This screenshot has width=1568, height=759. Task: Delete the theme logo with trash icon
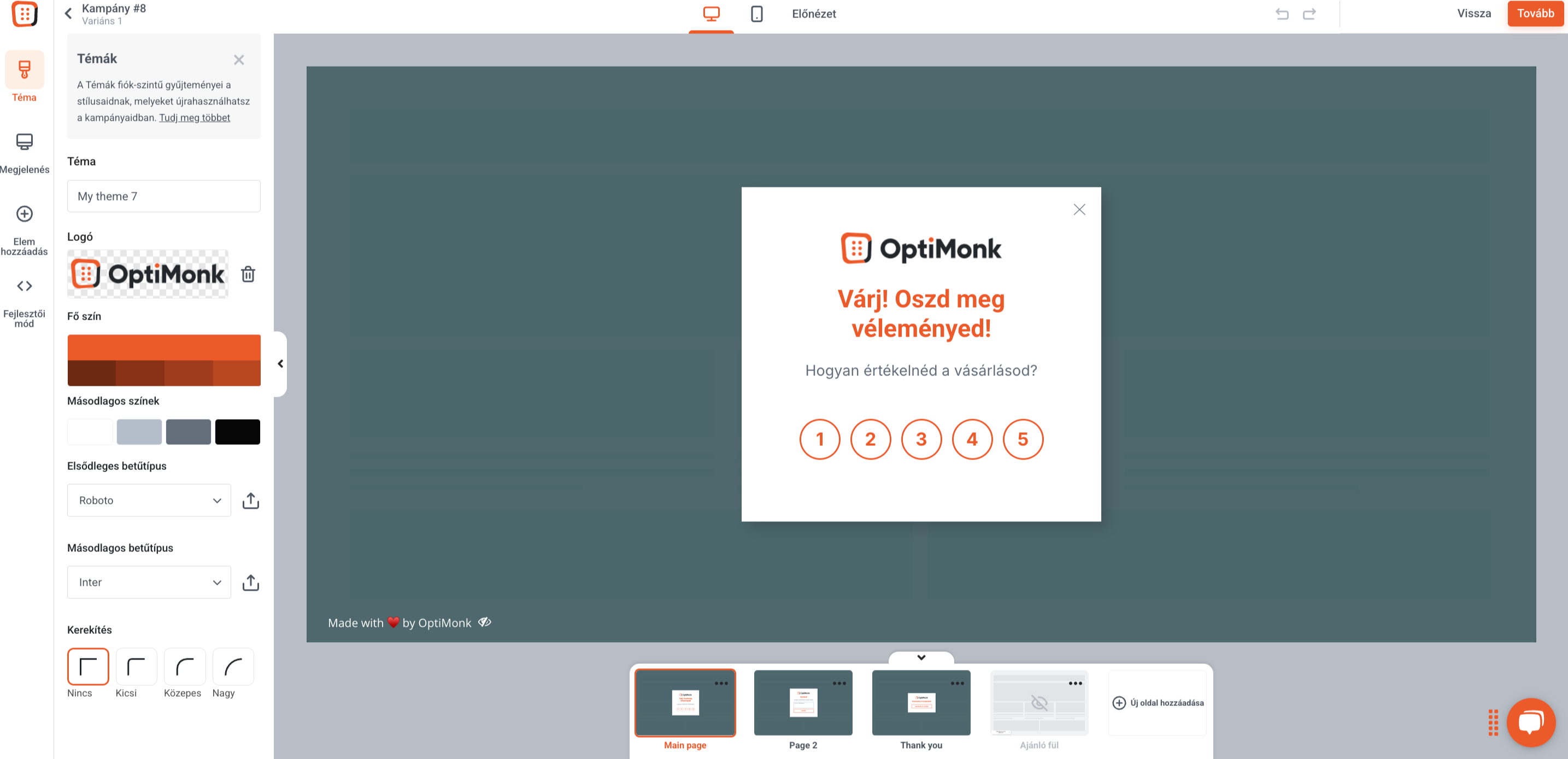248,274
